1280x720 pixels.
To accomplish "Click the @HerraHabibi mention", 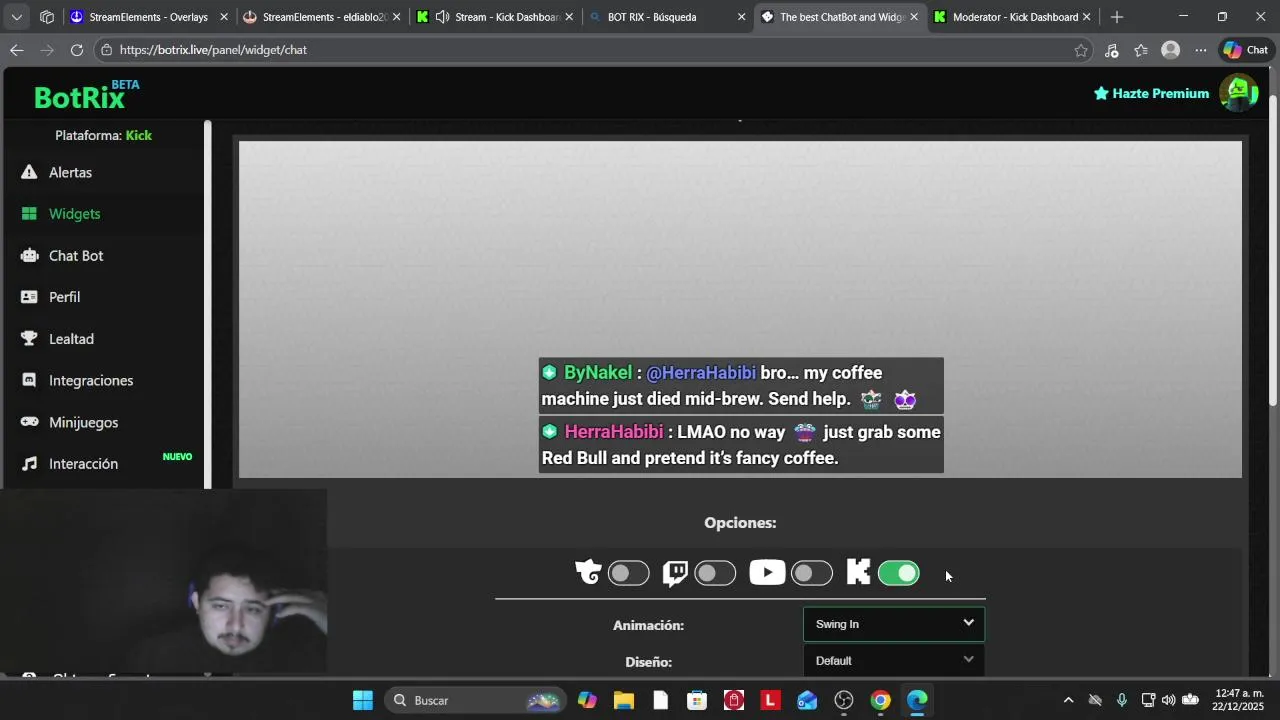I will (x=701, y=373).
